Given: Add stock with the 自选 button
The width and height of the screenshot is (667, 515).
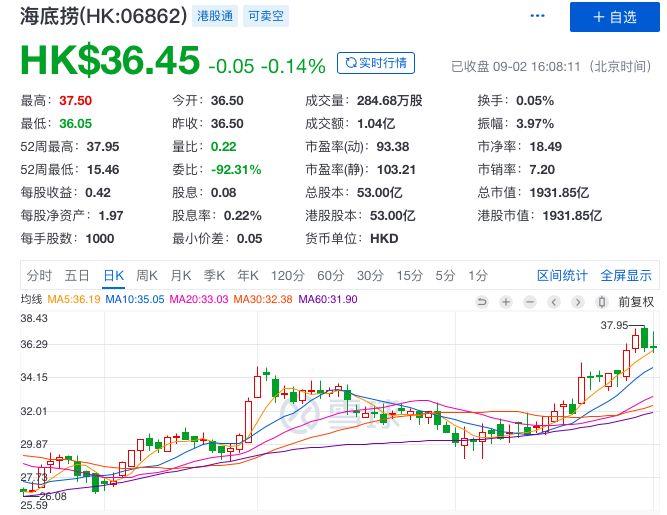Looking at the screenshot, I should coord(615,17).
